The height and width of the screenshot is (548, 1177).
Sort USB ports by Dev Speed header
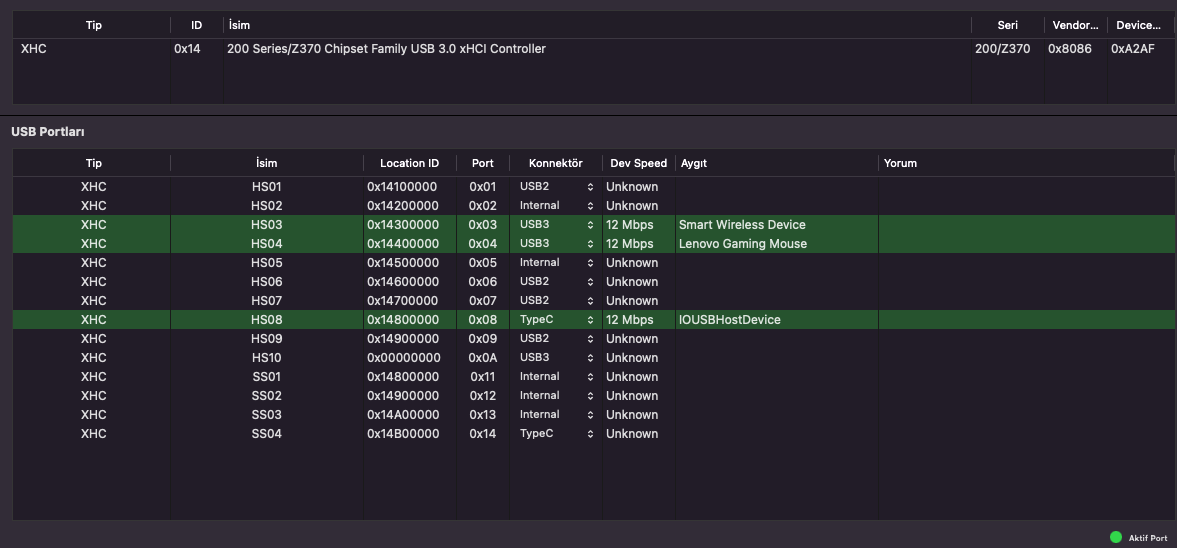tap(637, 163)
